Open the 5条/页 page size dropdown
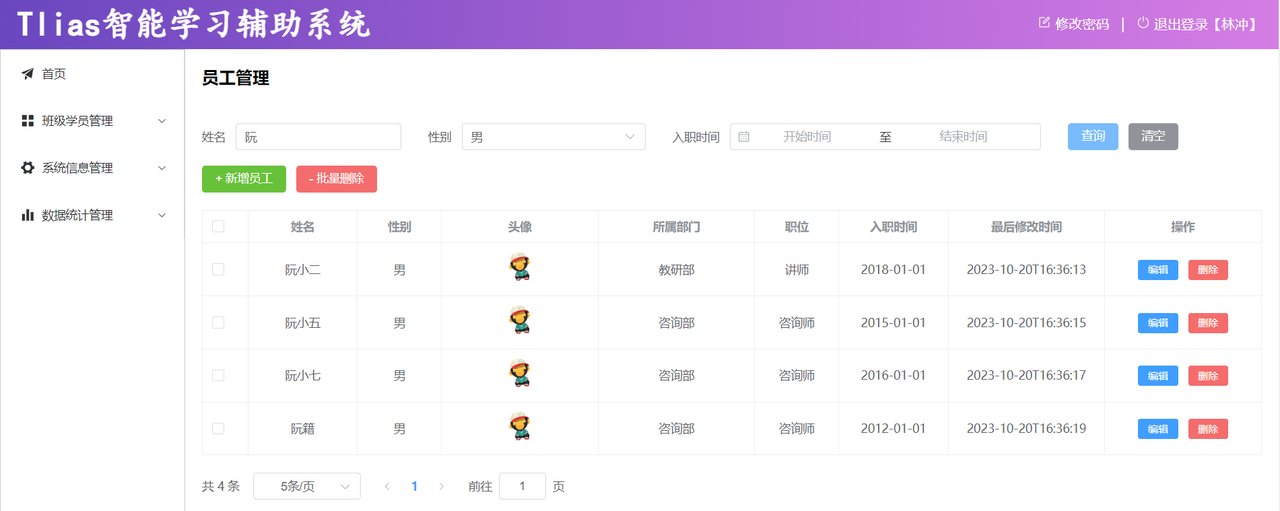 pos(306,486)
